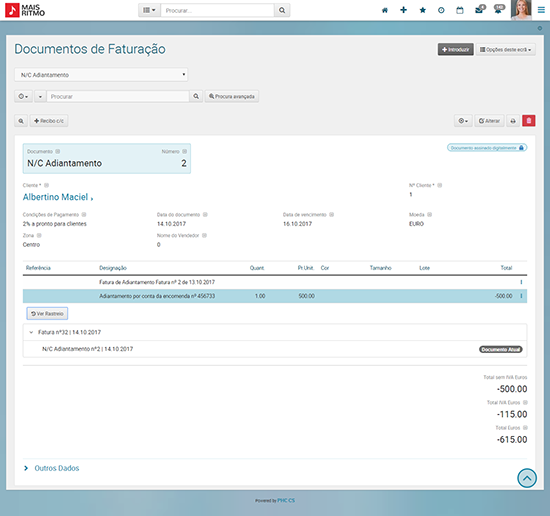Focus the document Procurar search field
Viewport: 550px width, 516px height.
118,96
